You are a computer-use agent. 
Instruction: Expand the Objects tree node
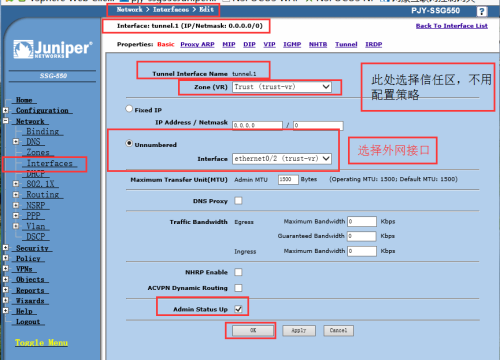pos(6,279)
